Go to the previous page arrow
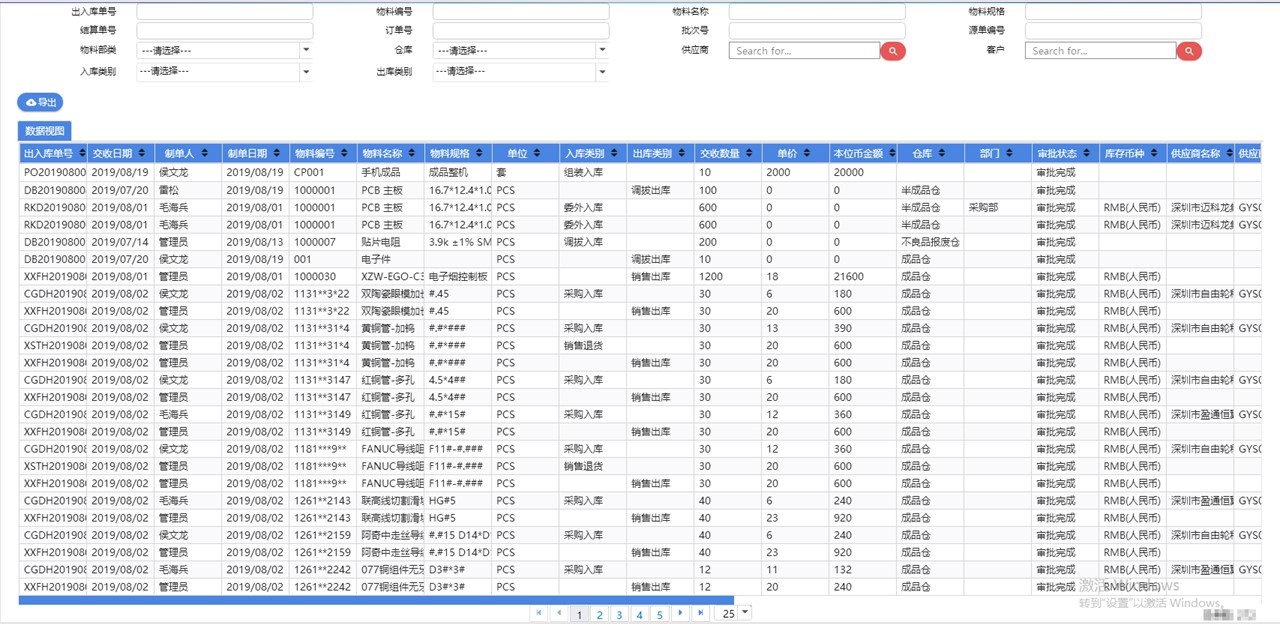This screenshot has width=1280, height=624. 559,613
